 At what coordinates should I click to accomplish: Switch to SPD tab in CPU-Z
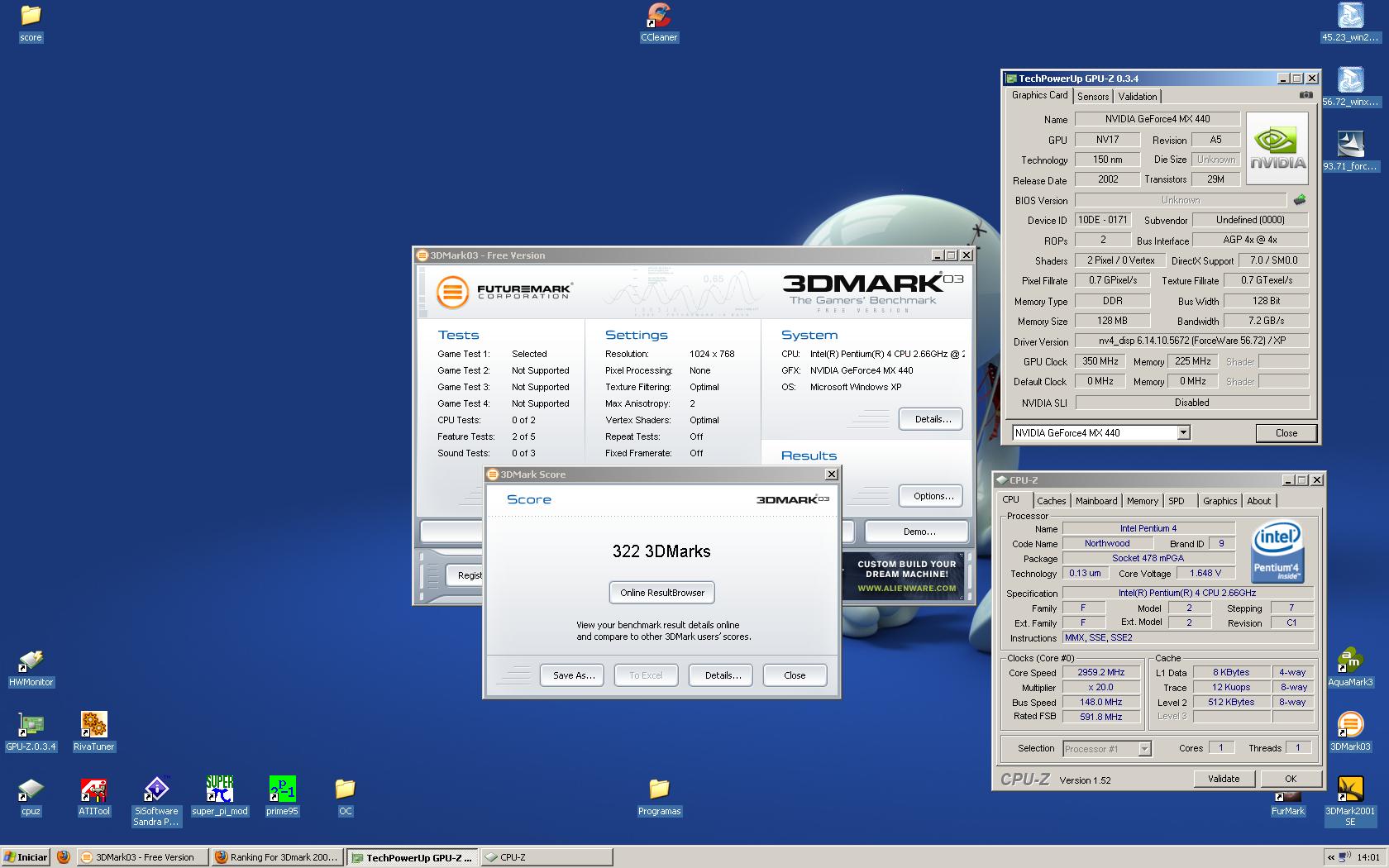coord(1177,501)
